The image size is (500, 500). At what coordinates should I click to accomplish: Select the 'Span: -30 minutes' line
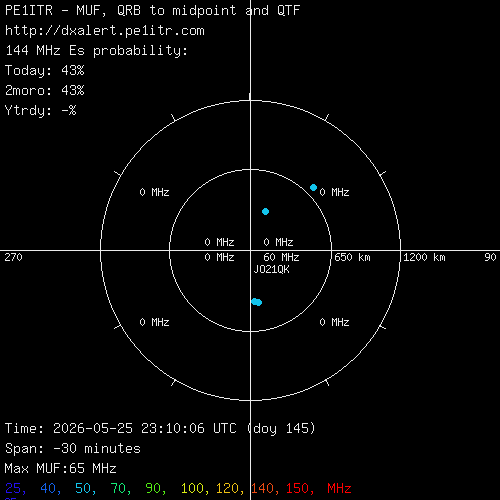[73, 449]
